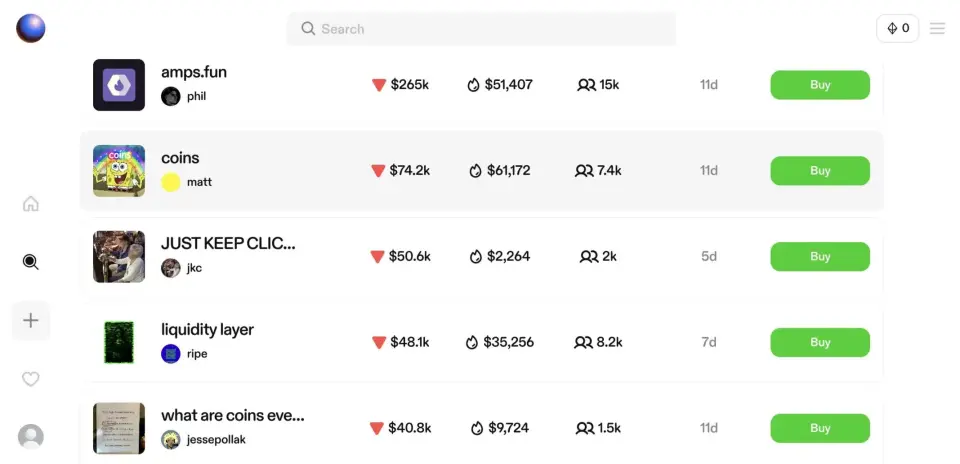View creator phil's profile avatar
960x464 pixels.
click(x=171, y=96)
